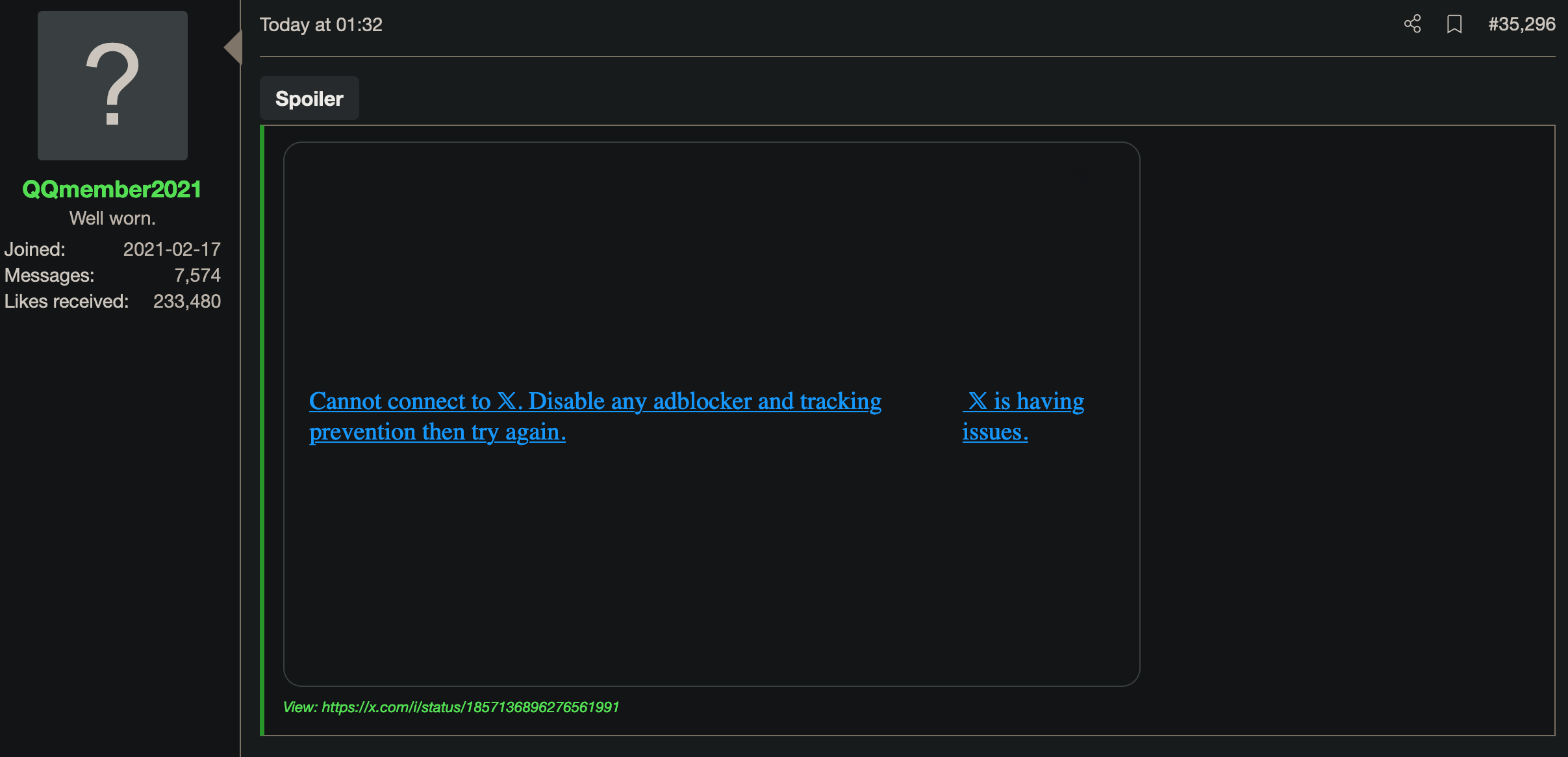Click the 'Well worn.' user title
The width and height of the screenshot is (1568, 757).
tap(112, 218)
